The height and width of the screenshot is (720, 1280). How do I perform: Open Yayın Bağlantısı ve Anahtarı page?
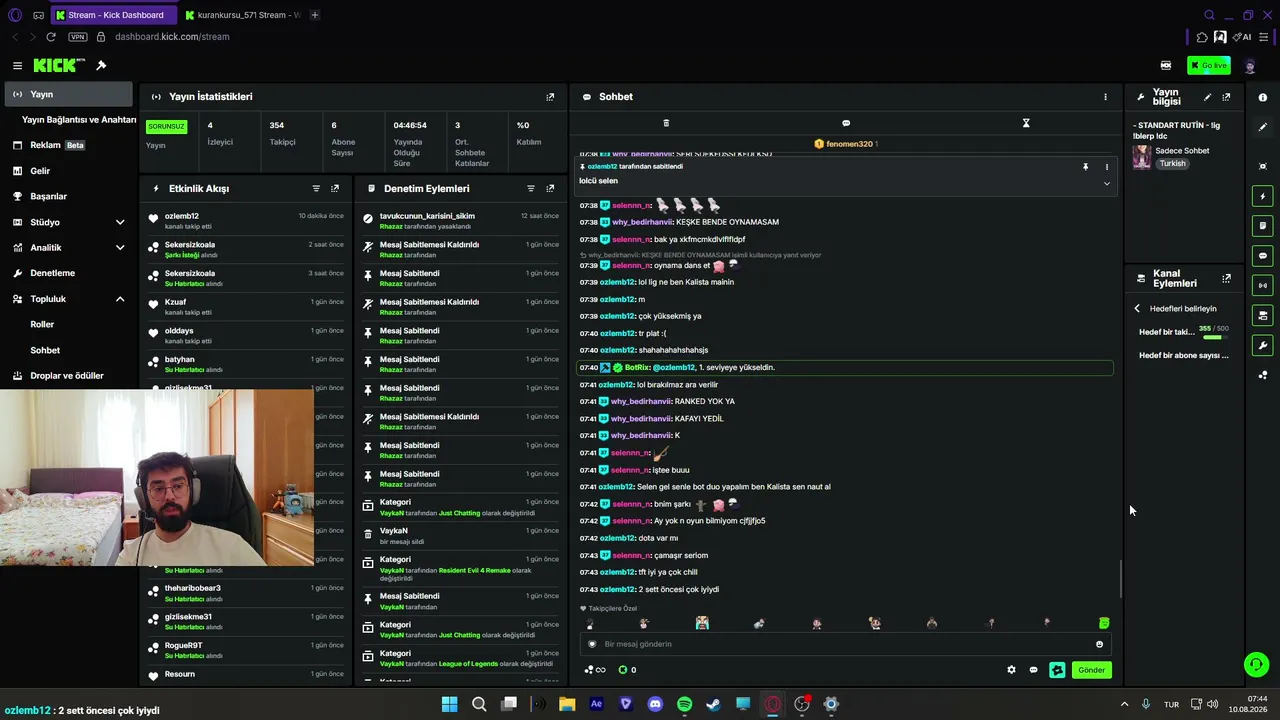(79, 120)
